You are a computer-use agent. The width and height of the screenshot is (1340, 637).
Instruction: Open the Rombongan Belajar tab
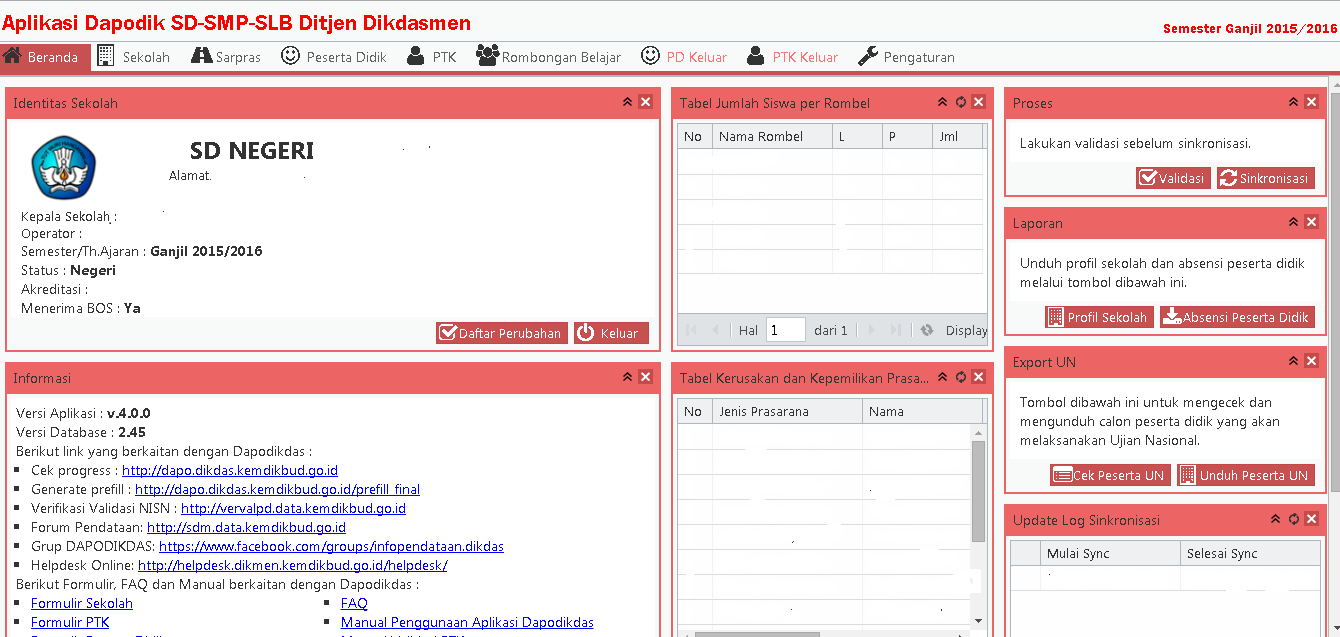(x=549, y=57)
